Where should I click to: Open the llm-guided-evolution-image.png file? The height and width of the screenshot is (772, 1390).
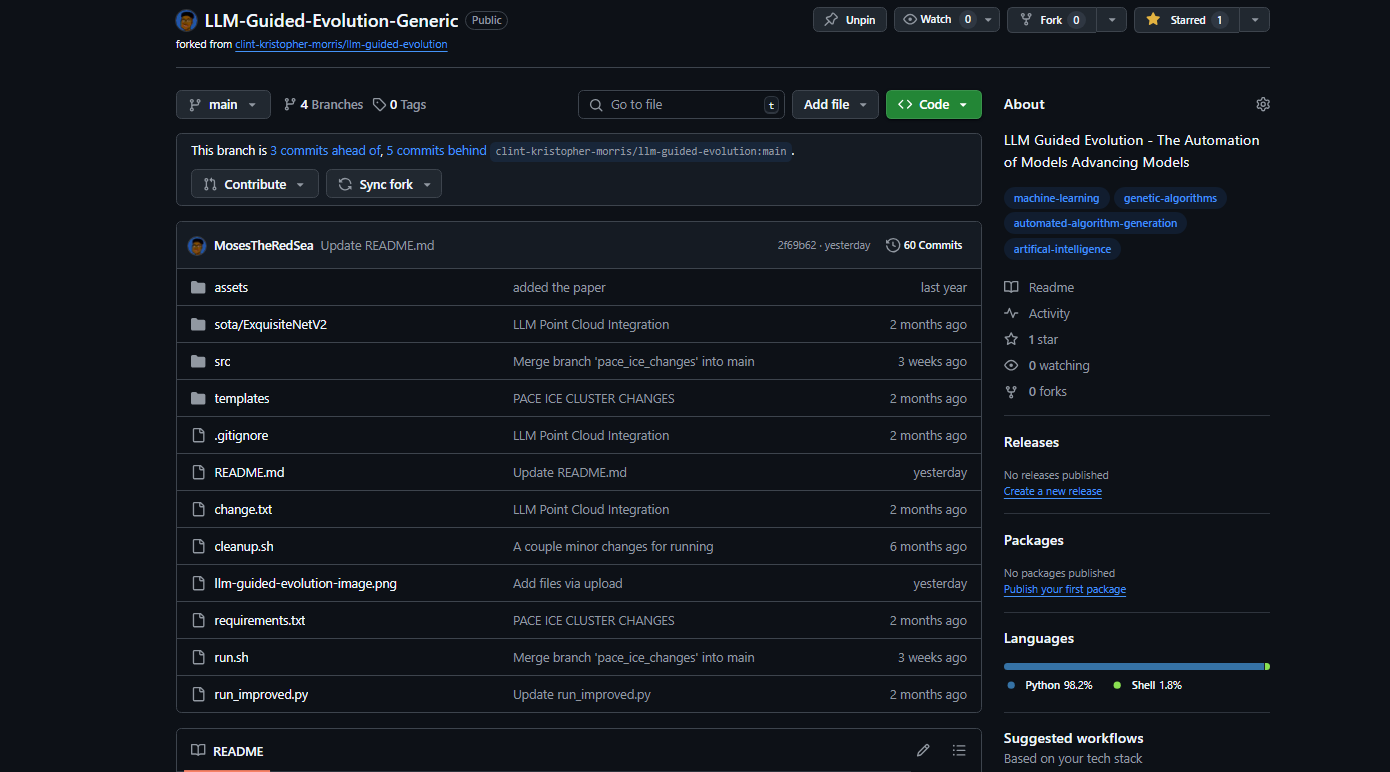tap(305, 583)
